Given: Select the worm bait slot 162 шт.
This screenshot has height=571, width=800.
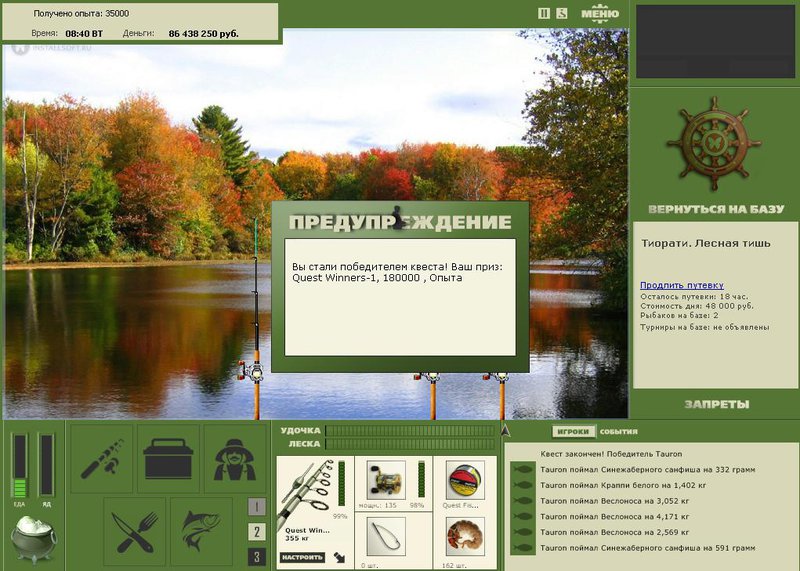Looking at the screenshot, I should coord(465,536).
